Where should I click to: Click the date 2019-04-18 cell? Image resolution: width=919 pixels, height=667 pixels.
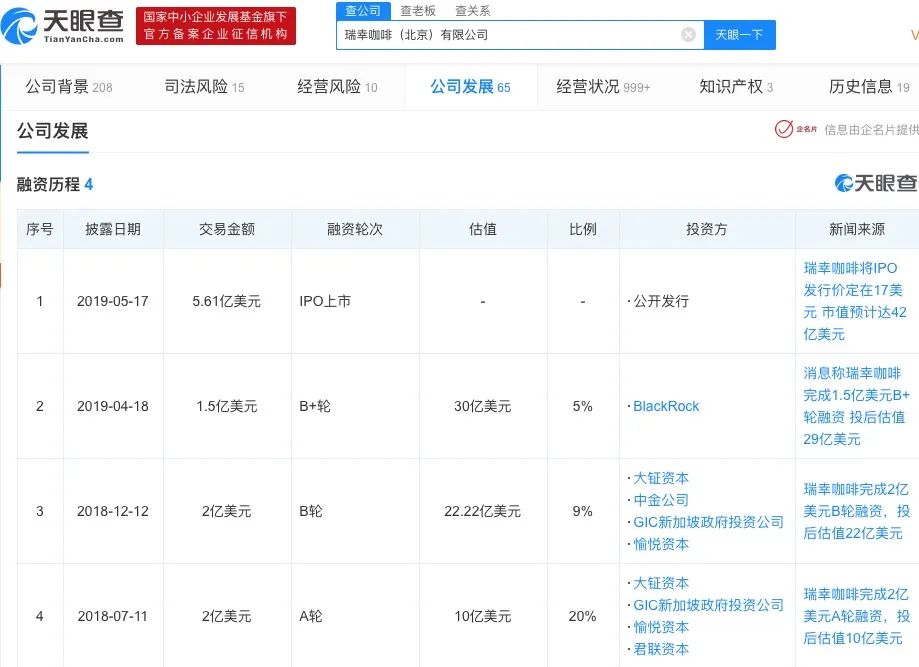click(x=113, y=406)
